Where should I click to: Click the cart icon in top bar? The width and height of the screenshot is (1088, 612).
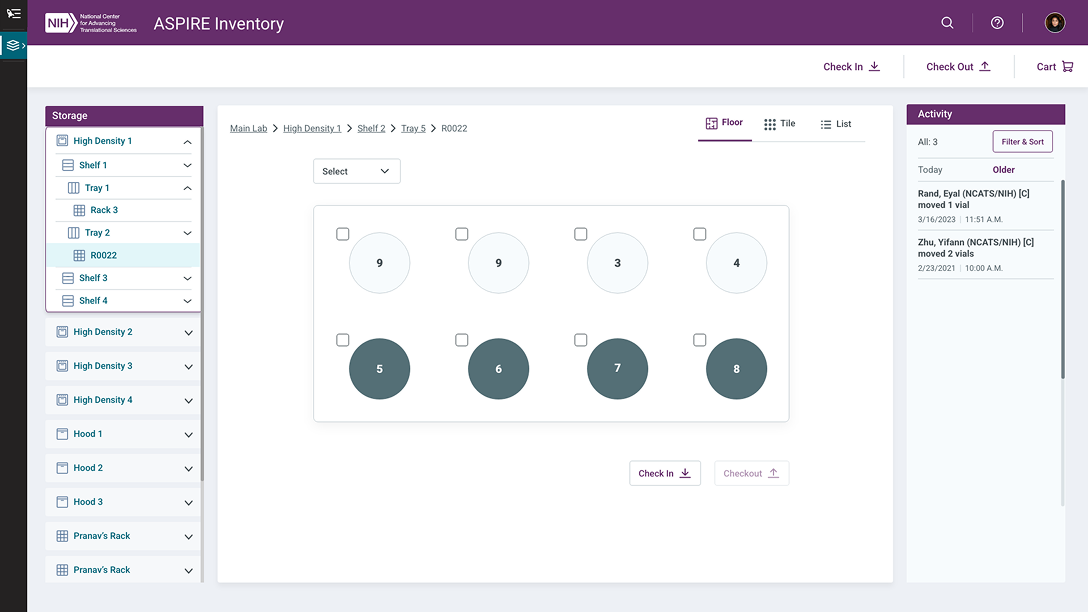(1068, 67)
